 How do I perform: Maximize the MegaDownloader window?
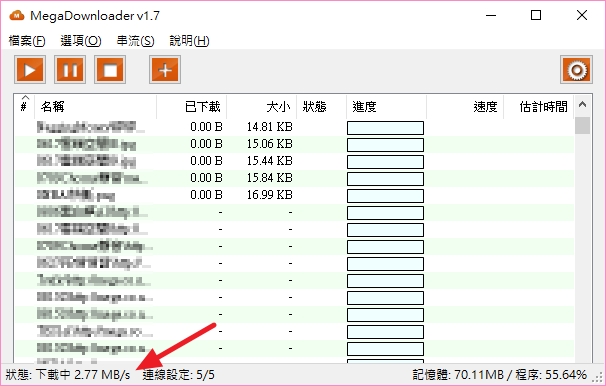click(x=536, y=15)
